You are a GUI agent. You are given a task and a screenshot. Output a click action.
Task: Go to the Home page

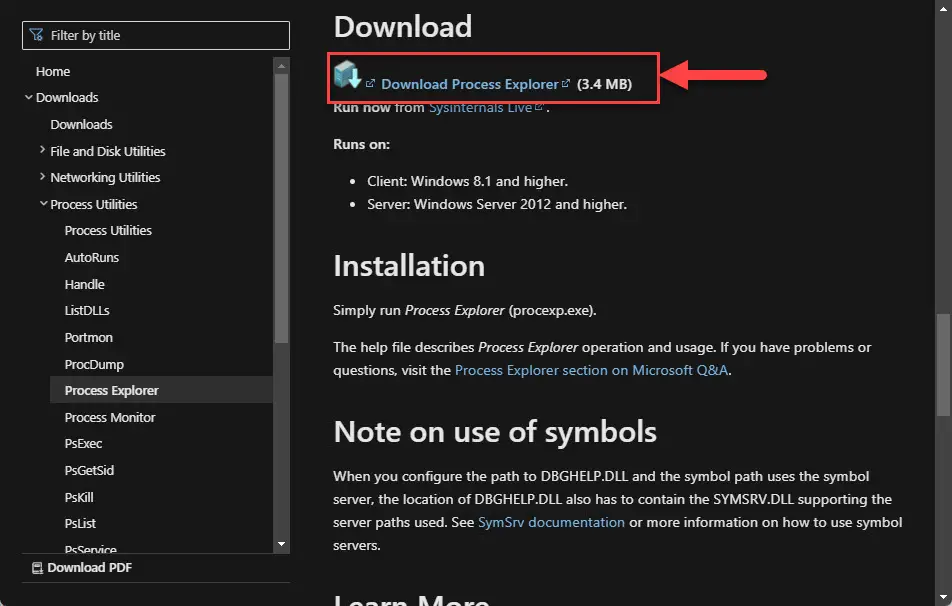pyautogui.click(x=54, y=71)
